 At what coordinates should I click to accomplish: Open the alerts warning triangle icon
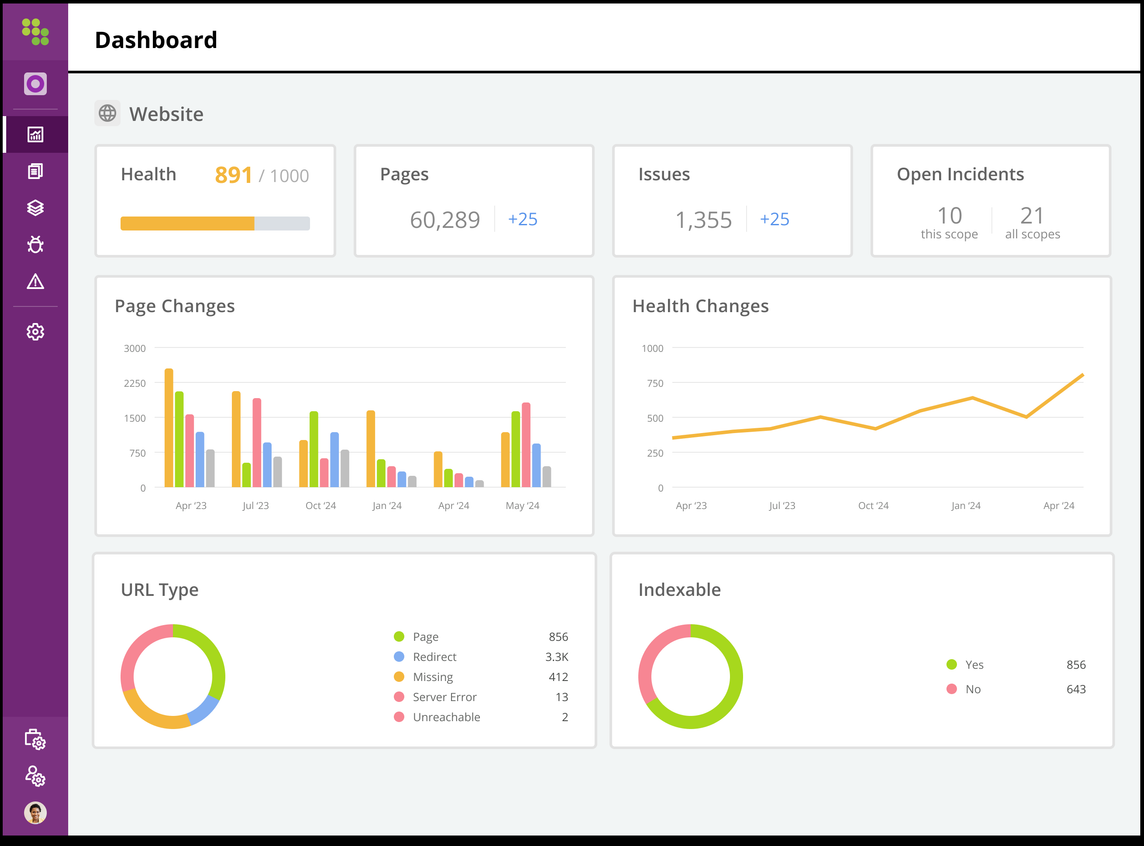[34, 282]
